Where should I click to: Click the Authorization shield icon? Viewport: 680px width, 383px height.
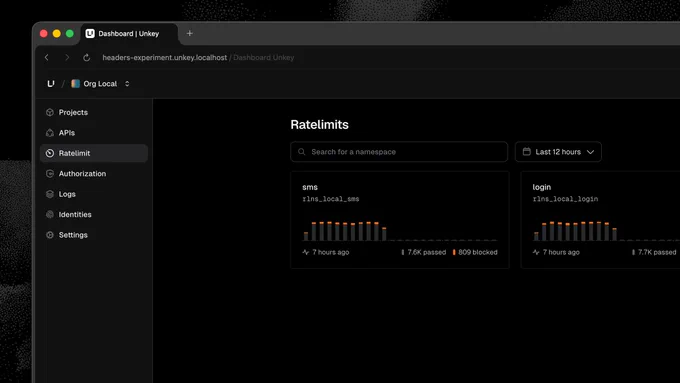50,173
